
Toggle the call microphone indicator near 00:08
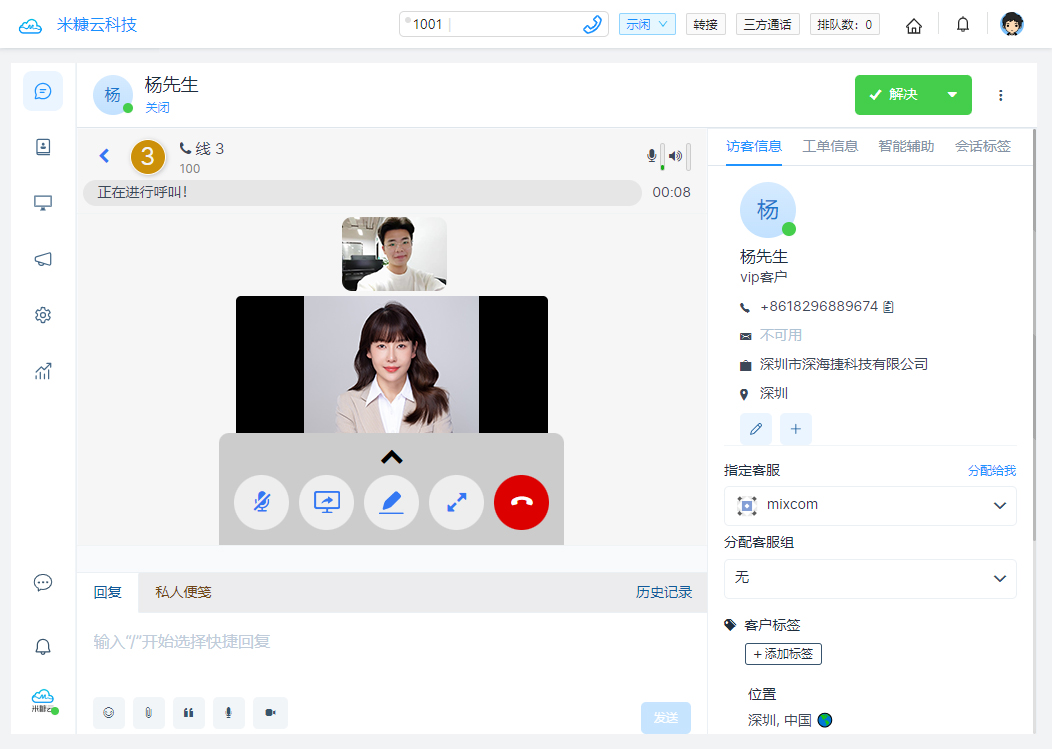click(x=652, y=157)
